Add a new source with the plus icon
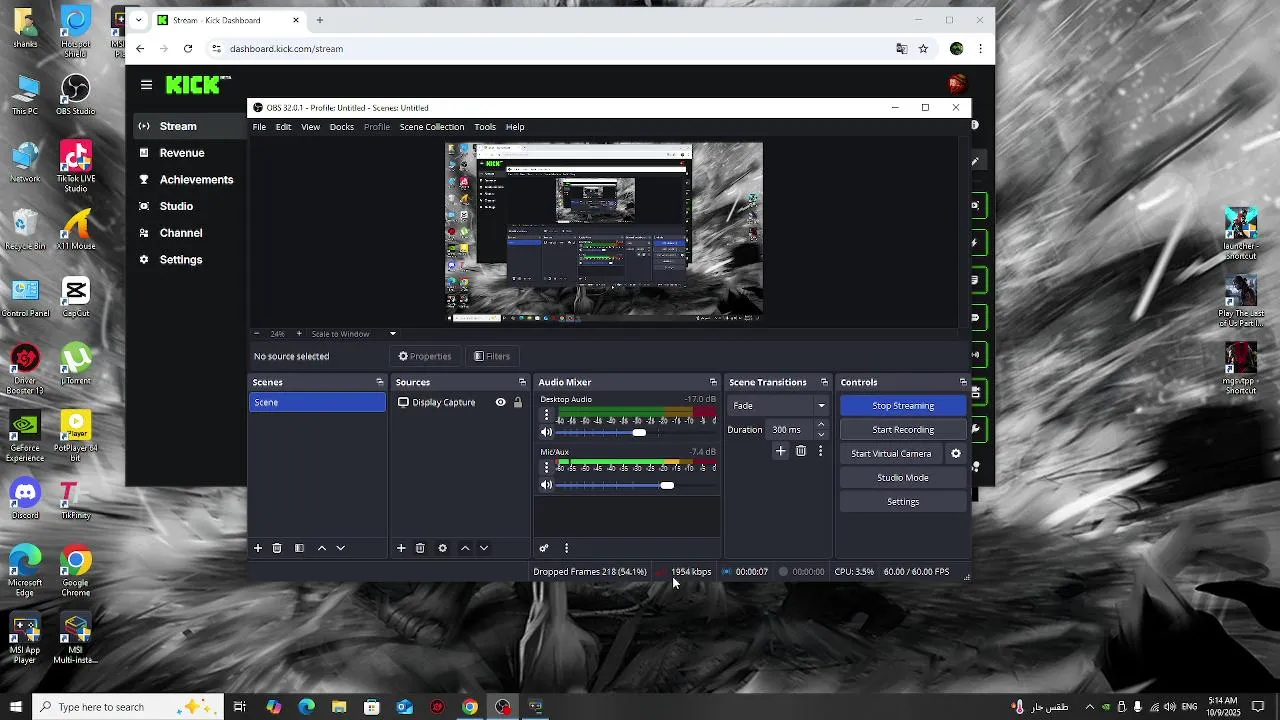 tap(401, 548)
